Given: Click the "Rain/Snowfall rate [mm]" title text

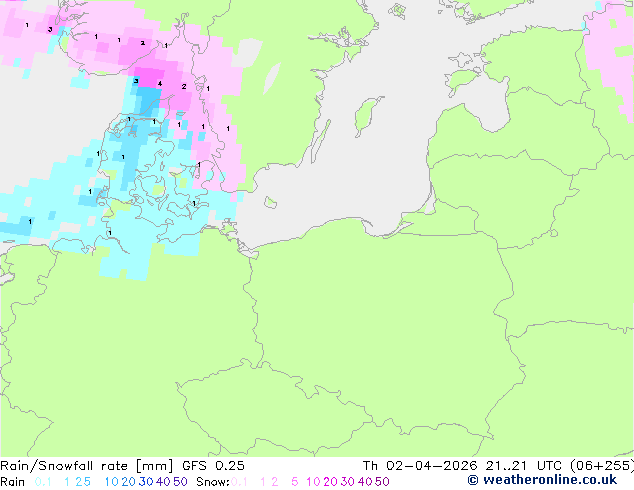Looking at the screenshot, I should tap(87, 466).
